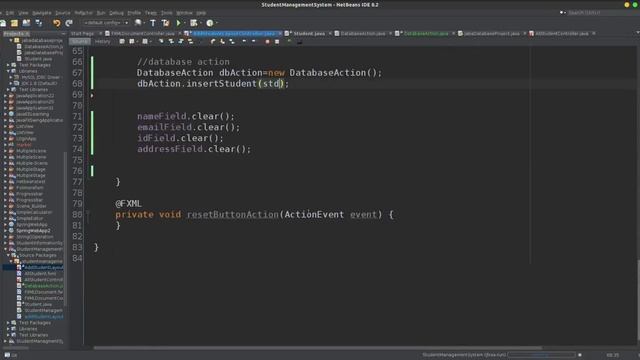
Task: Switch to AllStudentController.java tab
Action: tap(562, 33)
